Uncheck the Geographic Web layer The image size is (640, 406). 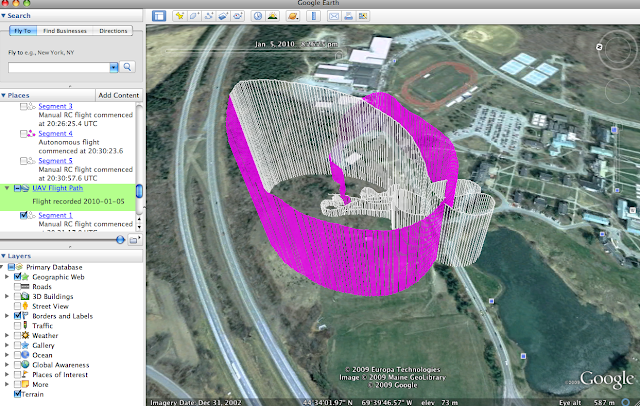coord(17,277)
